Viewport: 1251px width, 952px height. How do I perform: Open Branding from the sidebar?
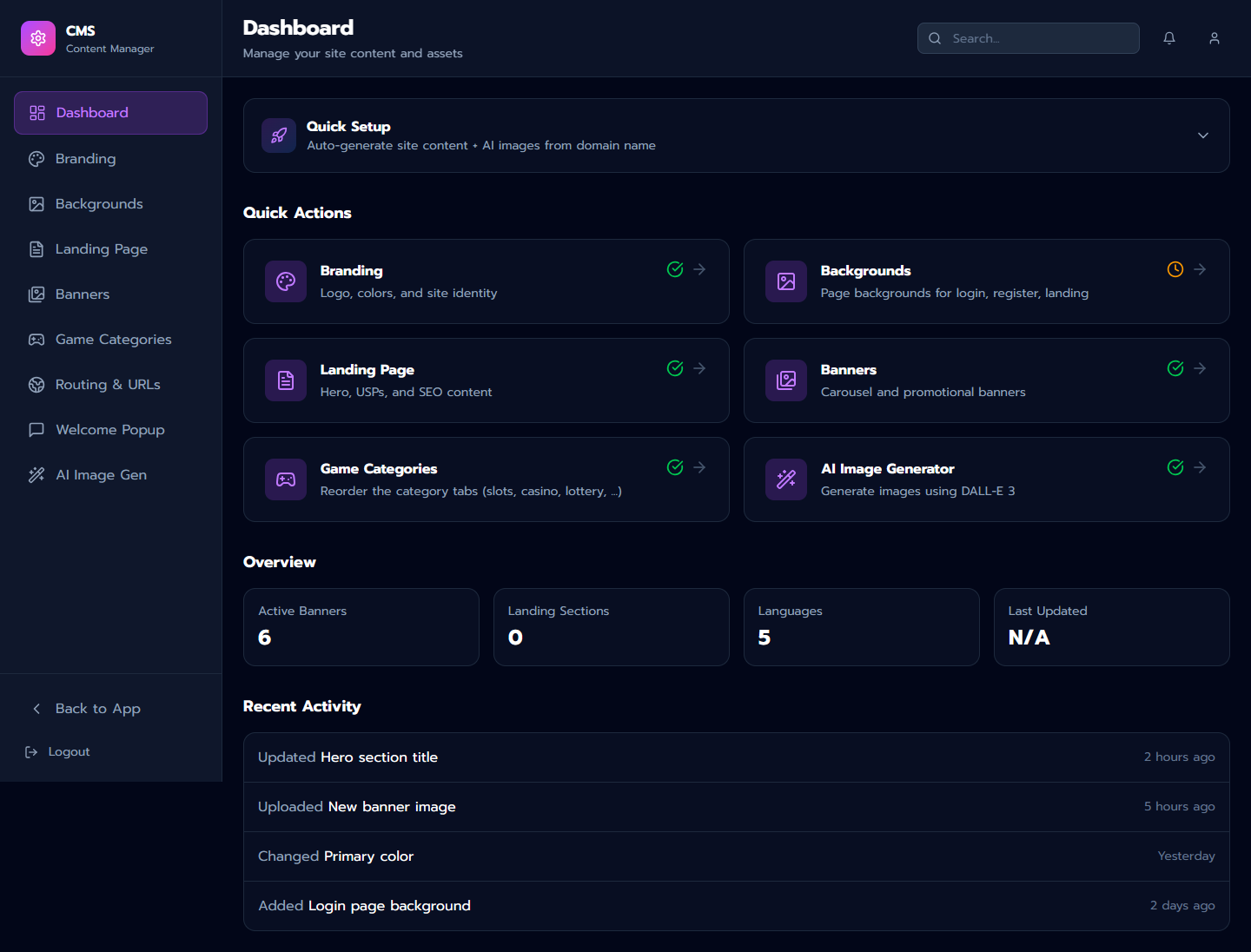click(x=110, y=159)
